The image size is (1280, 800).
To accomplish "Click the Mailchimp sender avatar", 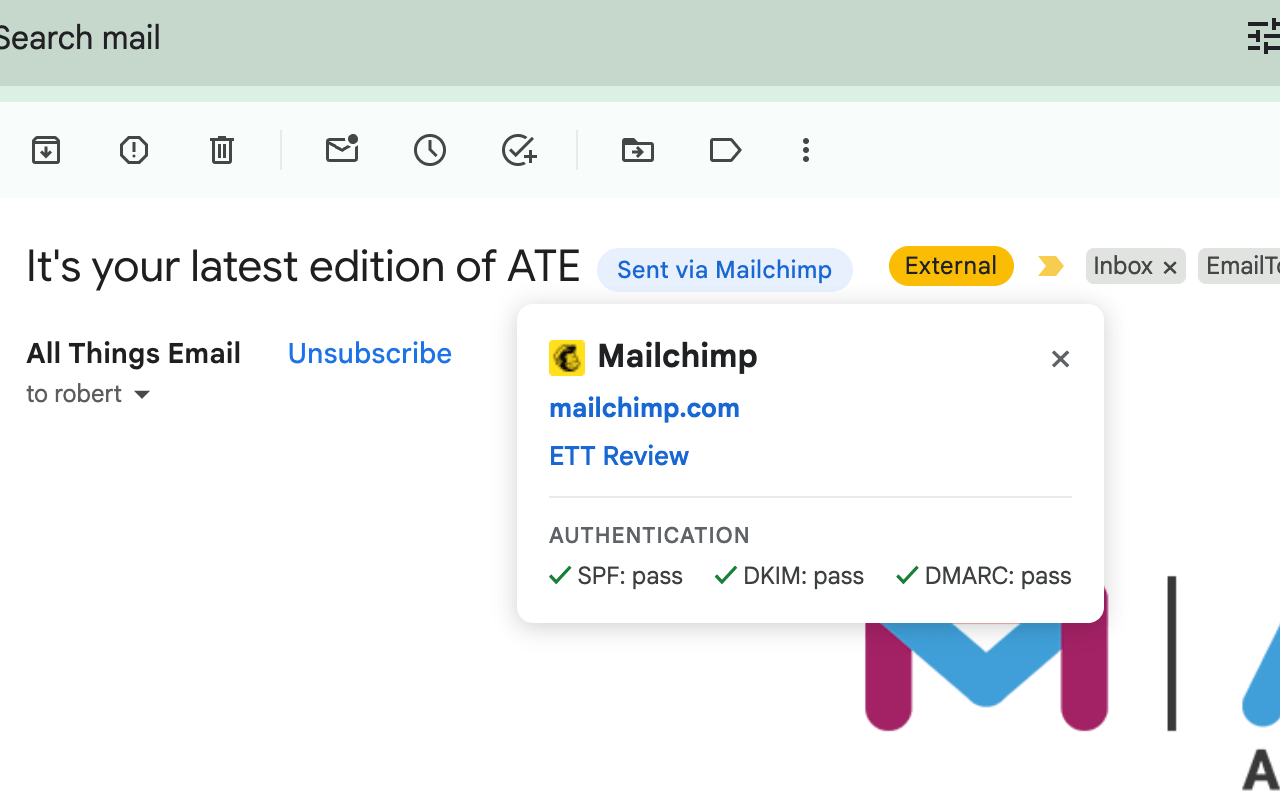I will (567, 357).
